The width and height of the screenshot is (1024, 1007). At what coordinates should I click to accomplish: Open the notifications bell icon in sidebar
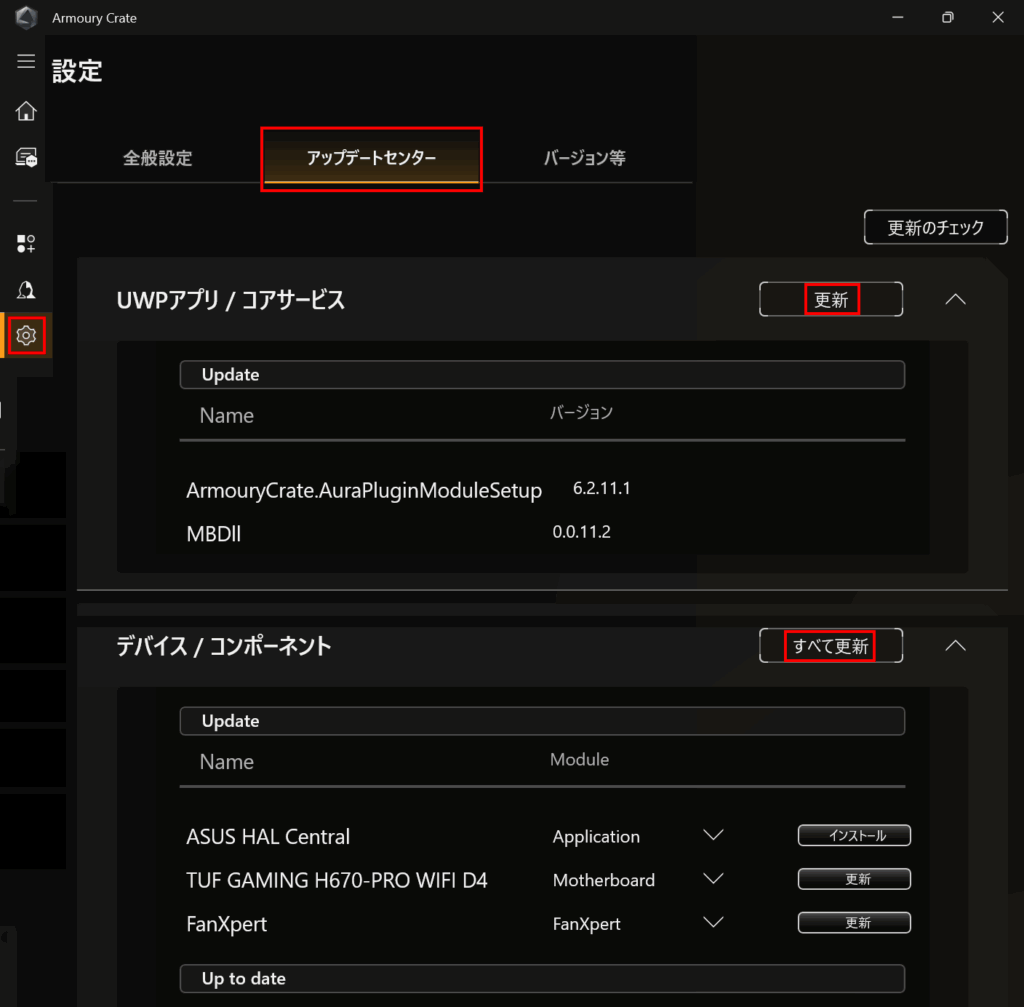26,290
